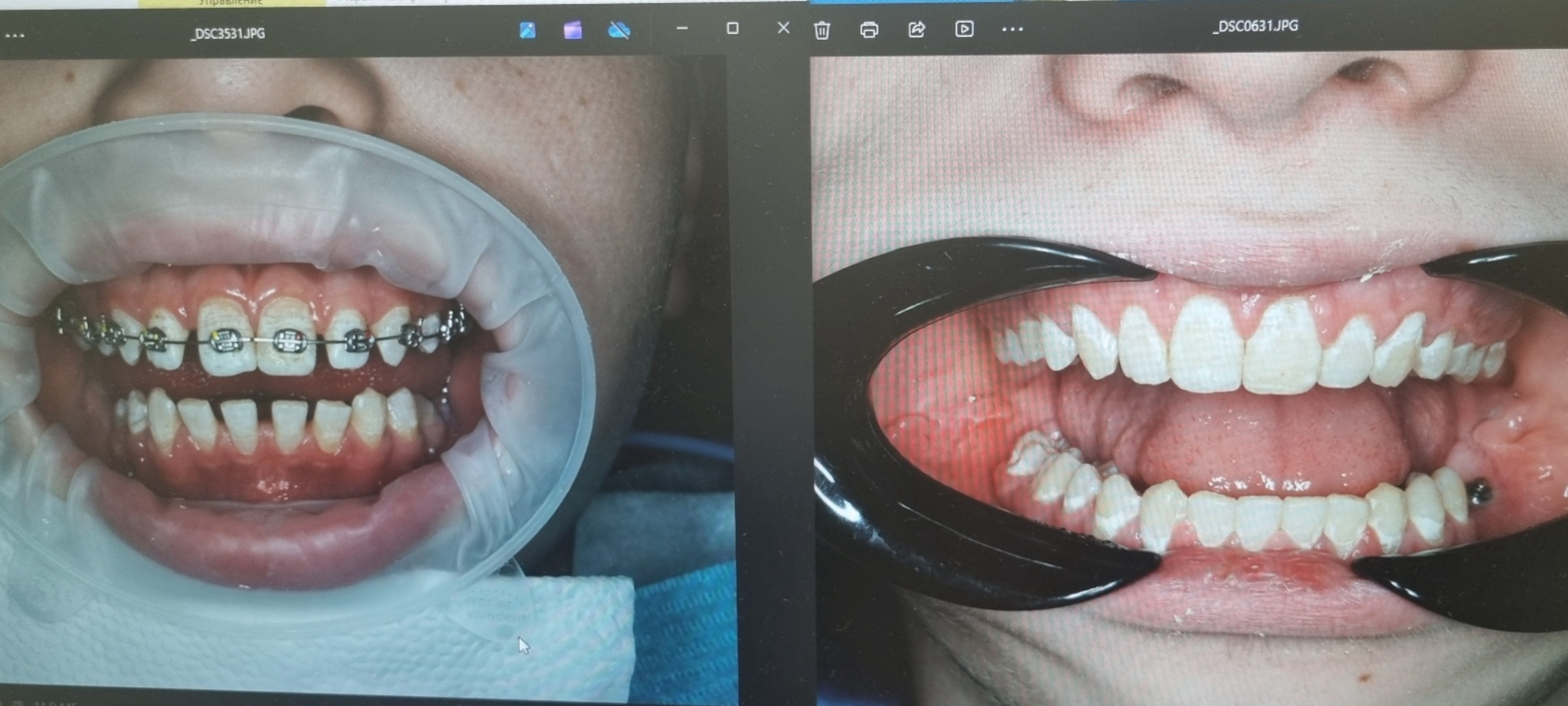Click the purple Clipchamp video icon
The height and width of the screenshot is (706, 1568).
tap(573, 31)
